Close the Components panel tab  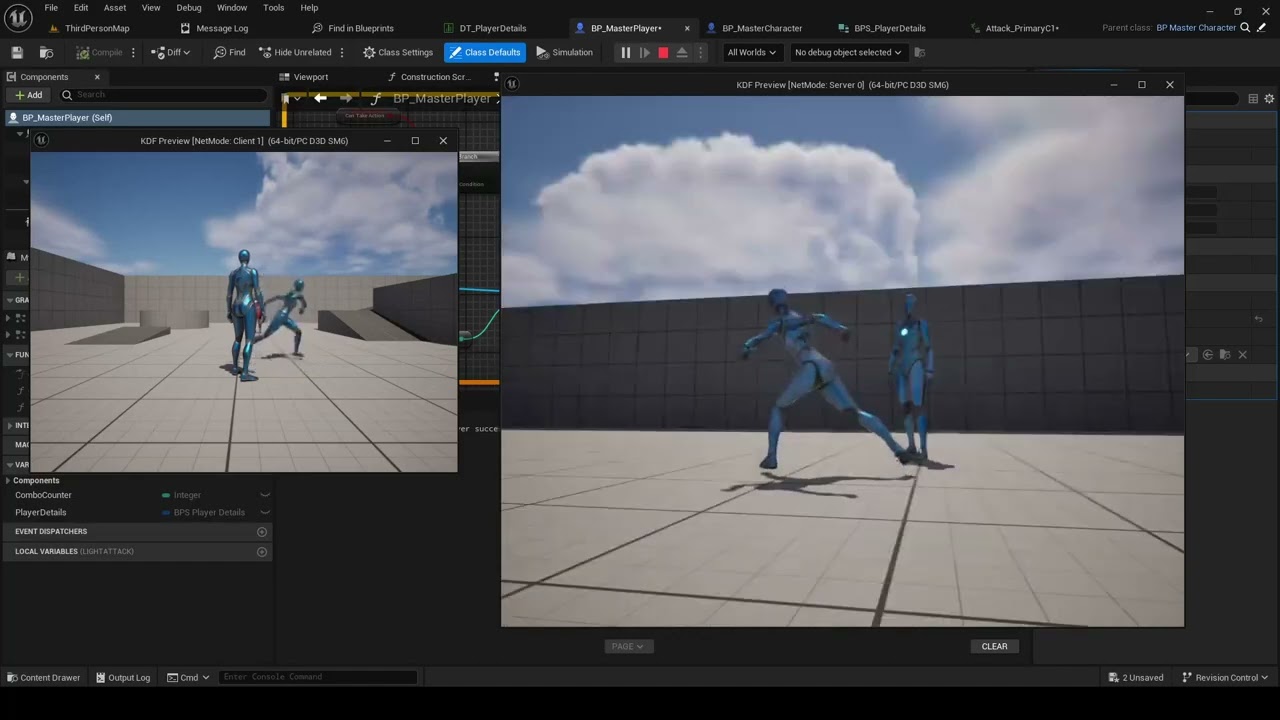(x=97, y=77)
